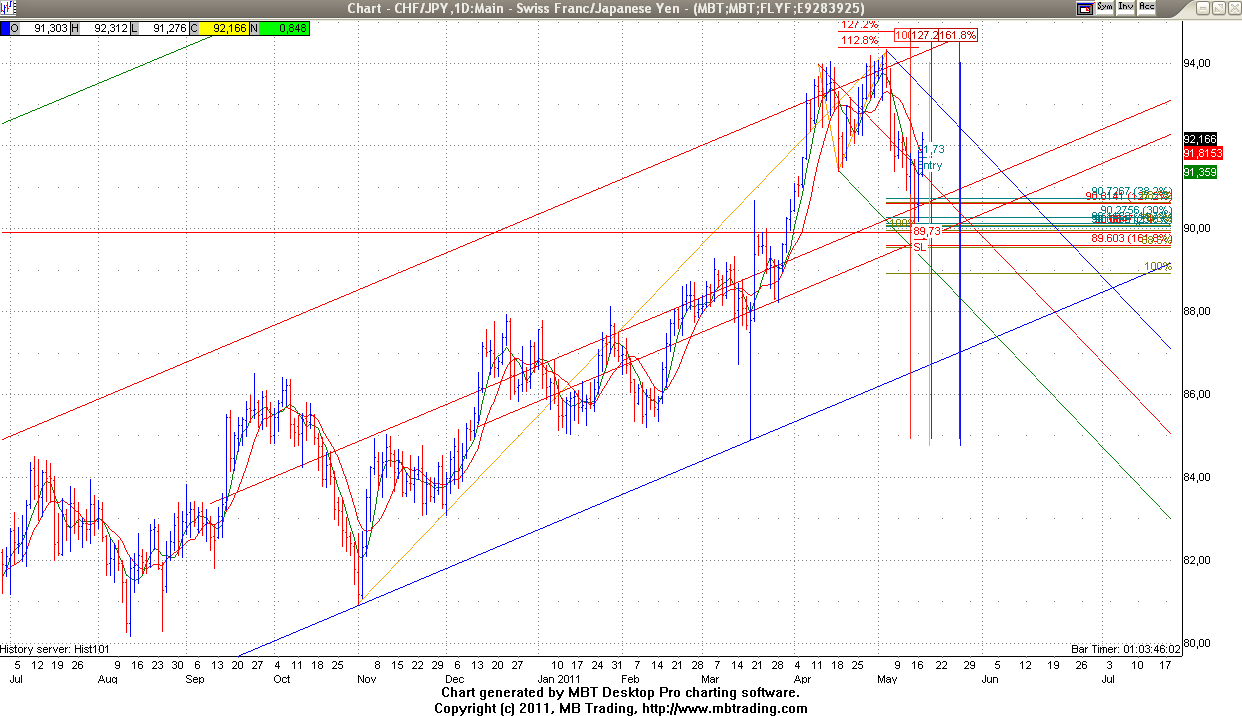Click the High value 92,312

click(x=107, y=28)
